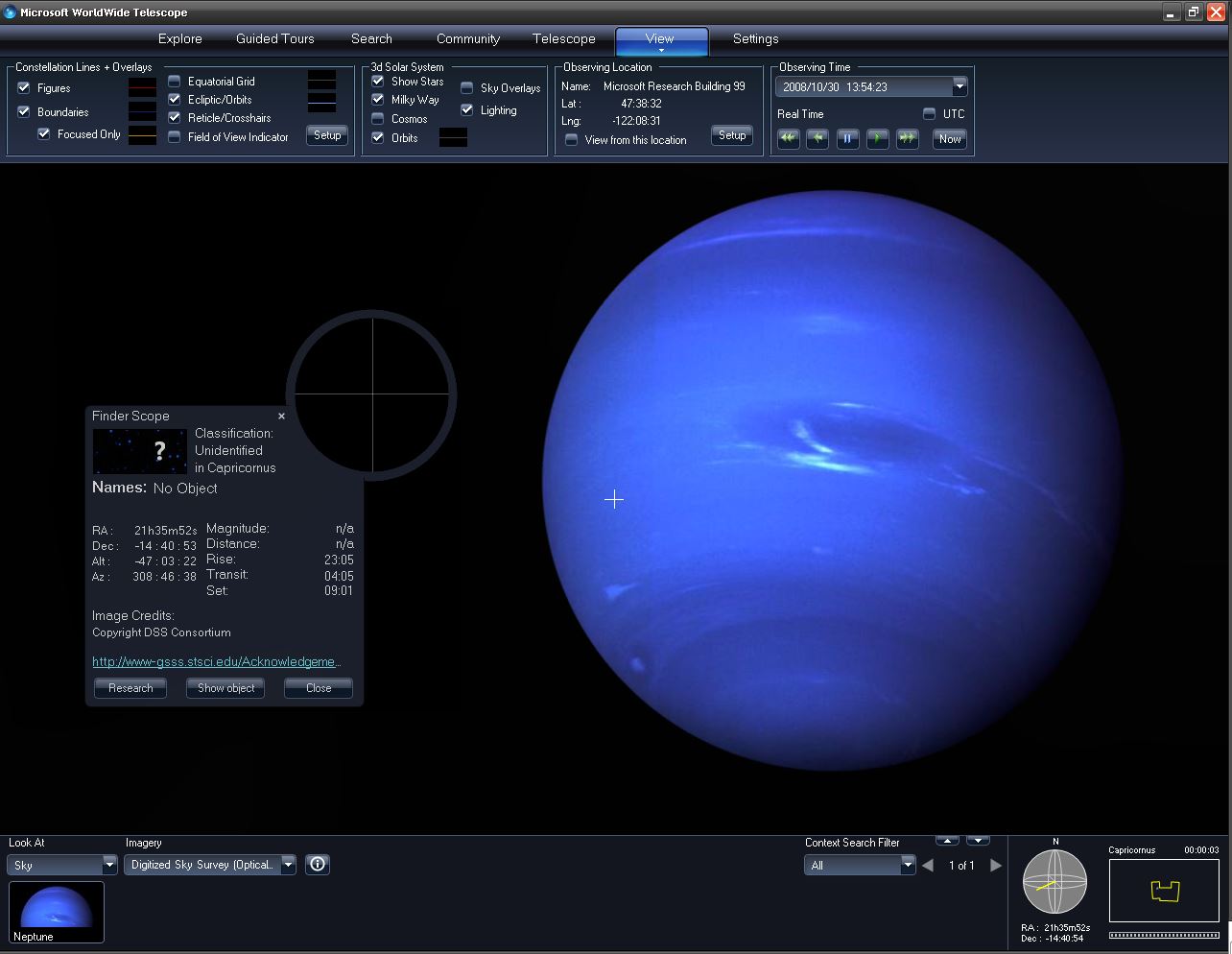Screen dimensions: 1232x954
Task: Open the Guided Tours tab
Action: pyautogui.click(x=275, y=38)
